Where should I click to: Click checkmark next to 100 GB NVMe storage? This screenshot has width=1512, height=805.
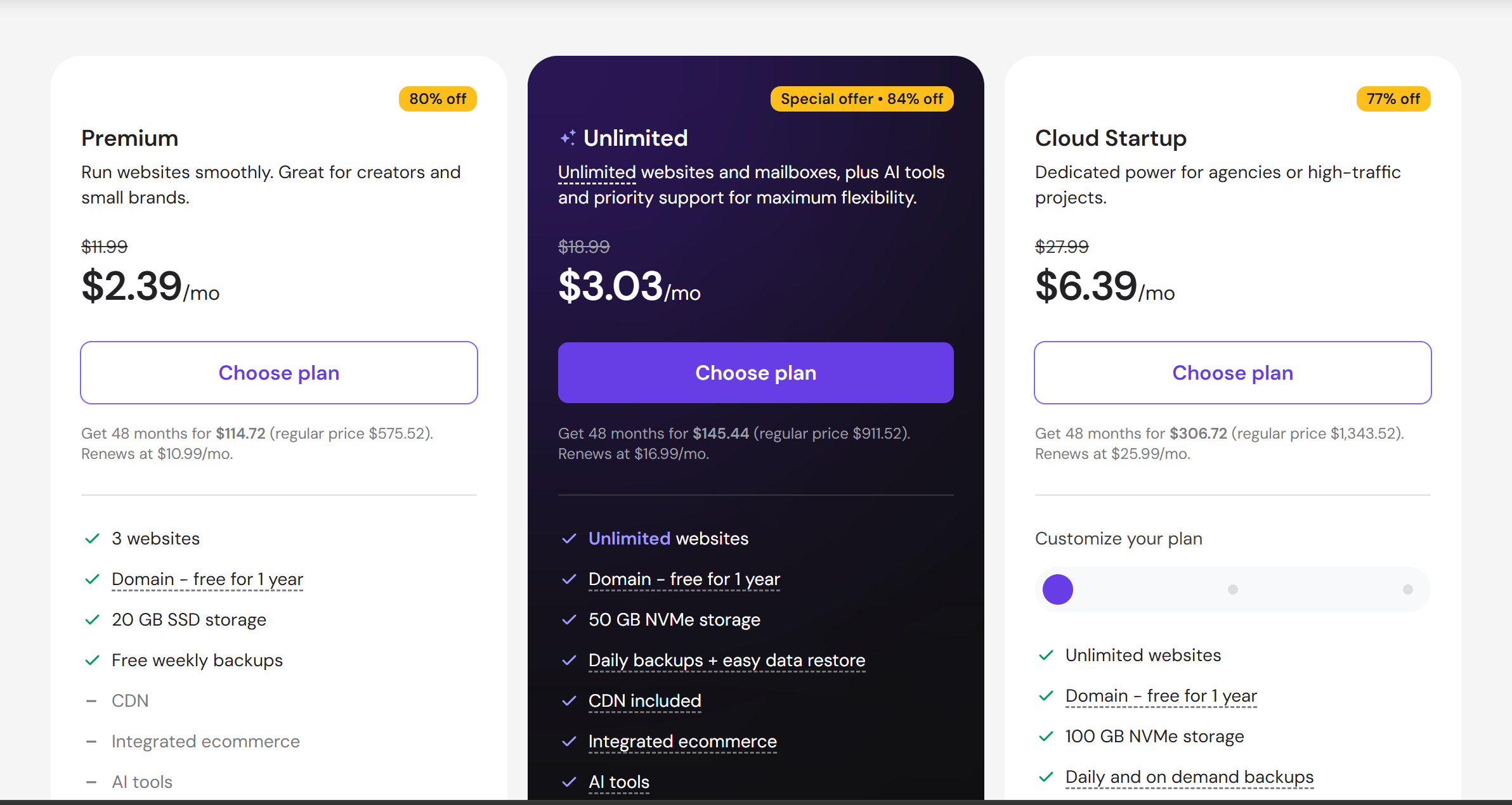pyautogui.click(x=1046, y=737)
